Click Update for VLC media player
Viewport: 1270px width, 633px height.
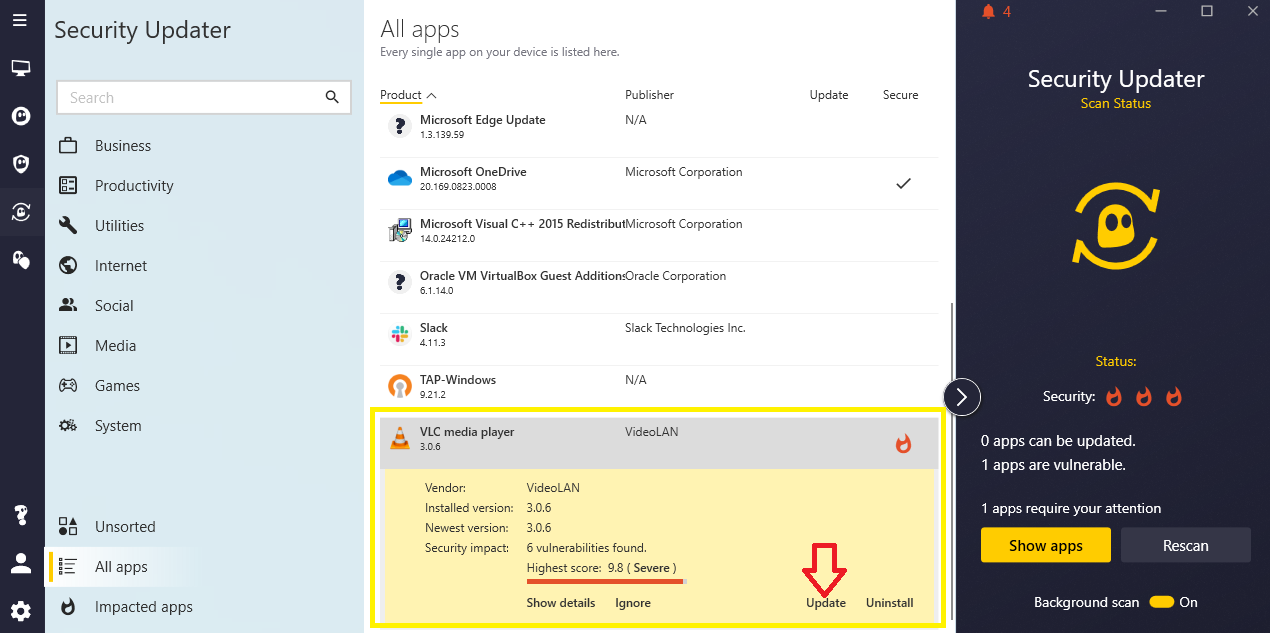pyautogui.click(x=826, y=603)
